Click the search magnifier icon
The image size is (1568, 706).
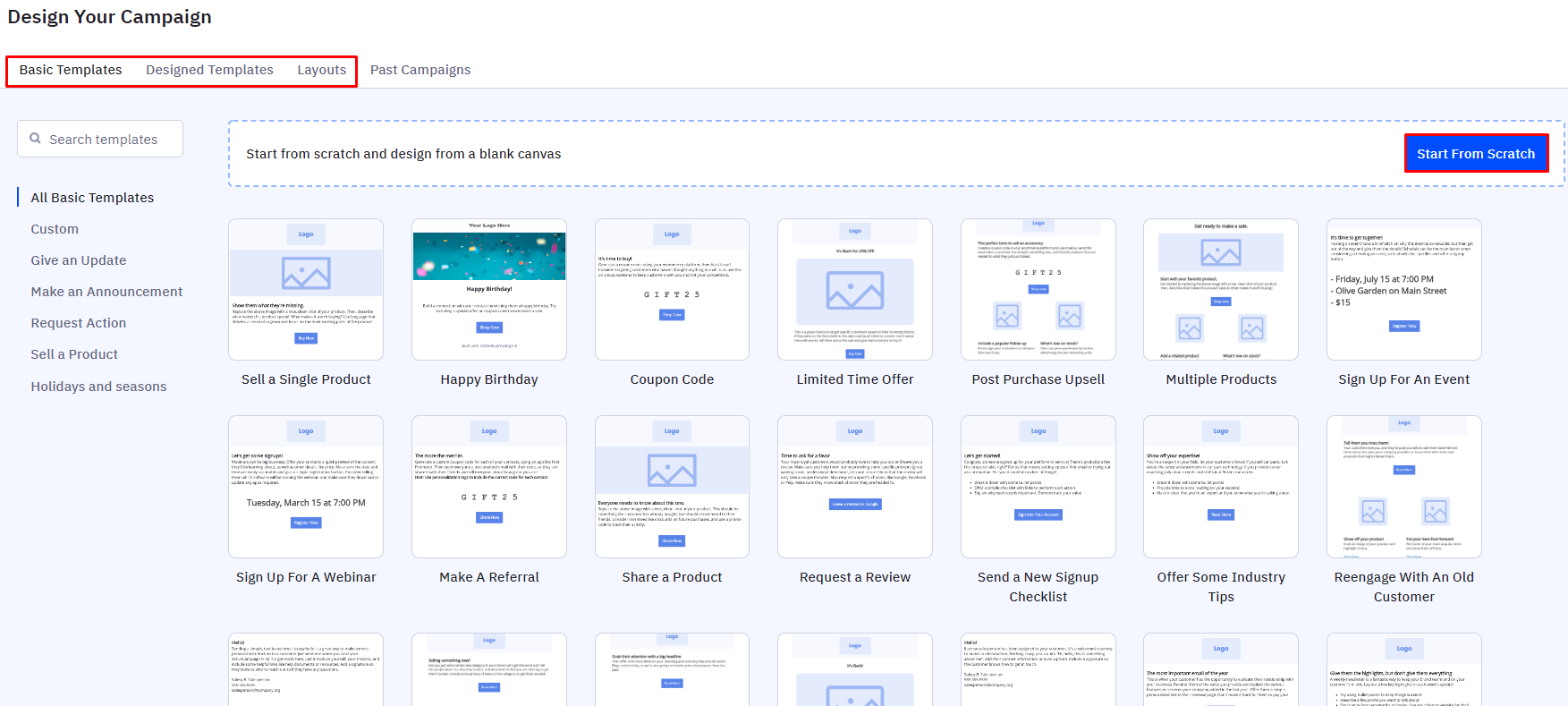coord(36,139)
